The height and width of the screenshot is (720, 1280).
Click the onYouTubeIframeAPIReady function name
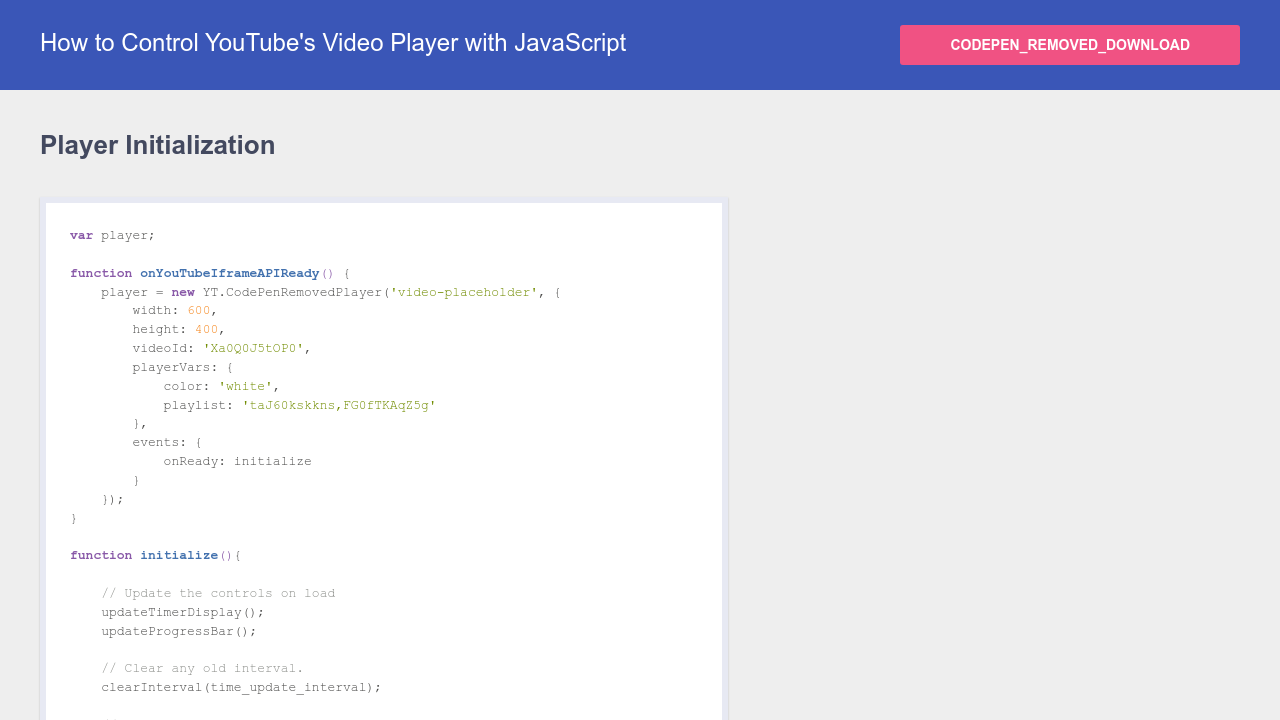(229, 273)
